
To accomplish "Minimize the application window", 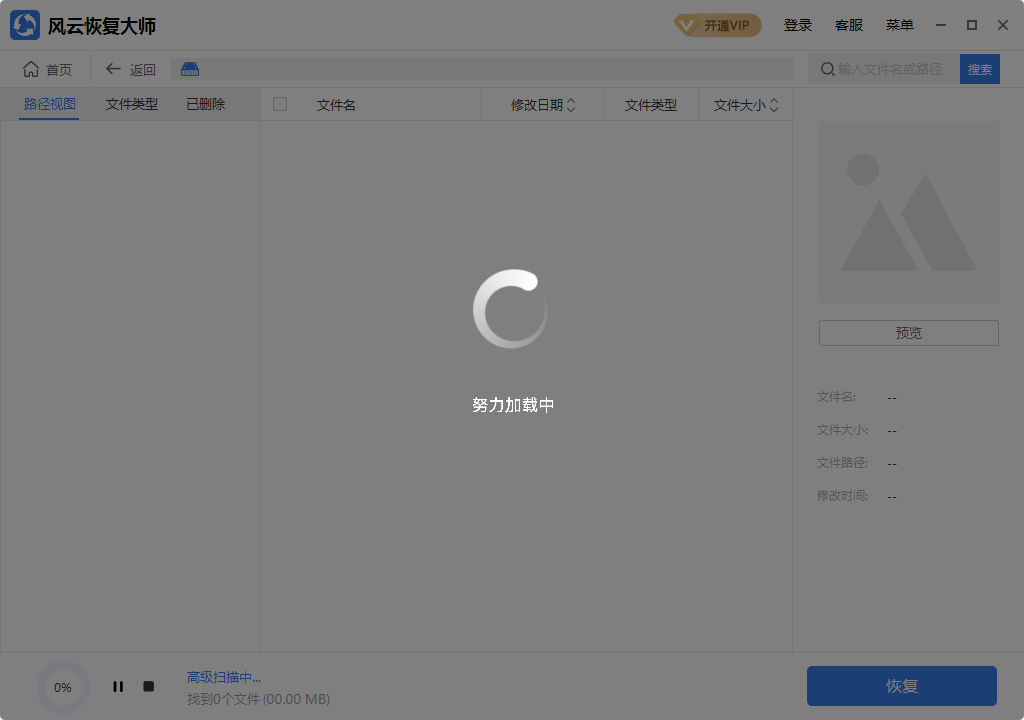I will click(941, 25).
